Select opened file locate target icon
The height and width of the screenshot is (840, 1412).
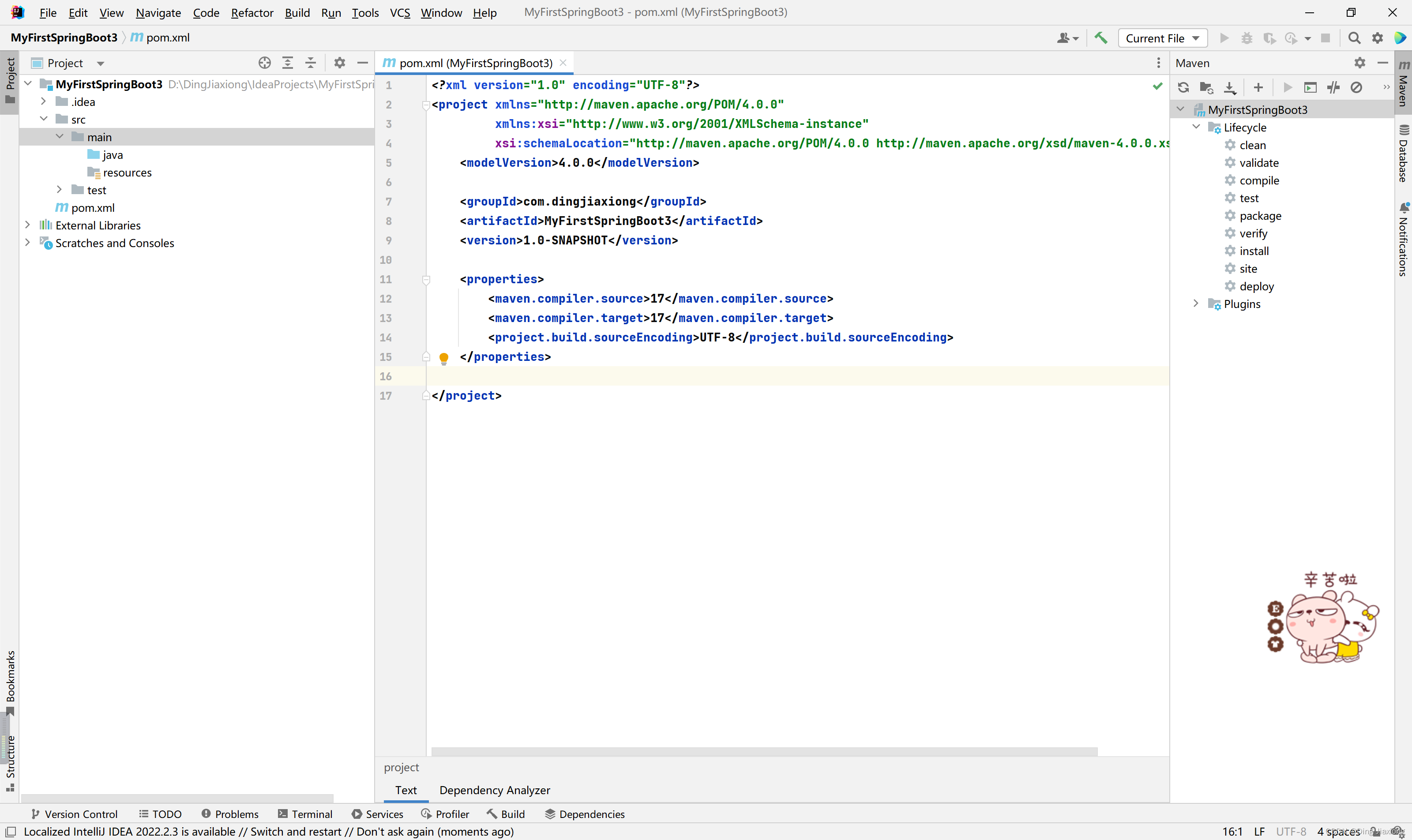coord(264,63)
